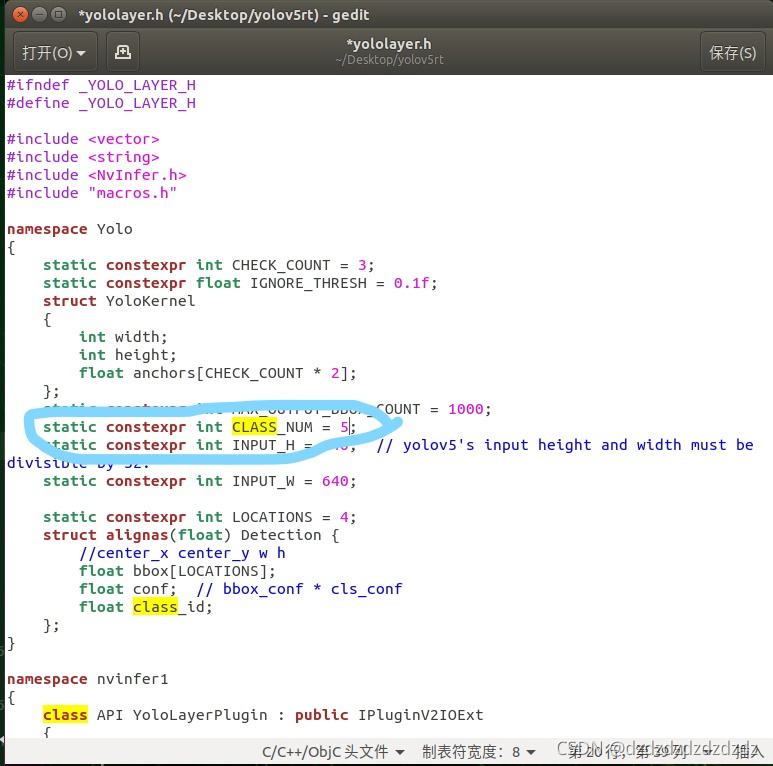Click the *yololayer.h title in header bar
Image resolution: width=773 pixels, height=766 pixels.
point(389,44)
